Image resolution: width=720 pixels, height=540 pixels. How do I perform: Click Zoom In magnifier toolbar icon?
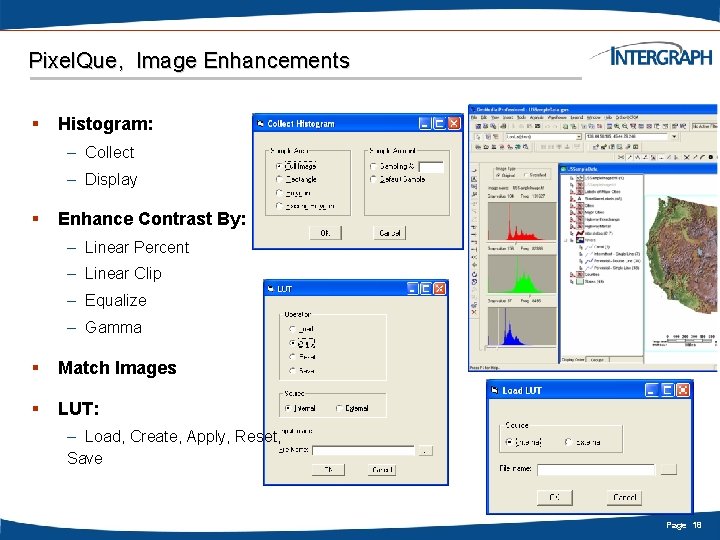(617, 126)
